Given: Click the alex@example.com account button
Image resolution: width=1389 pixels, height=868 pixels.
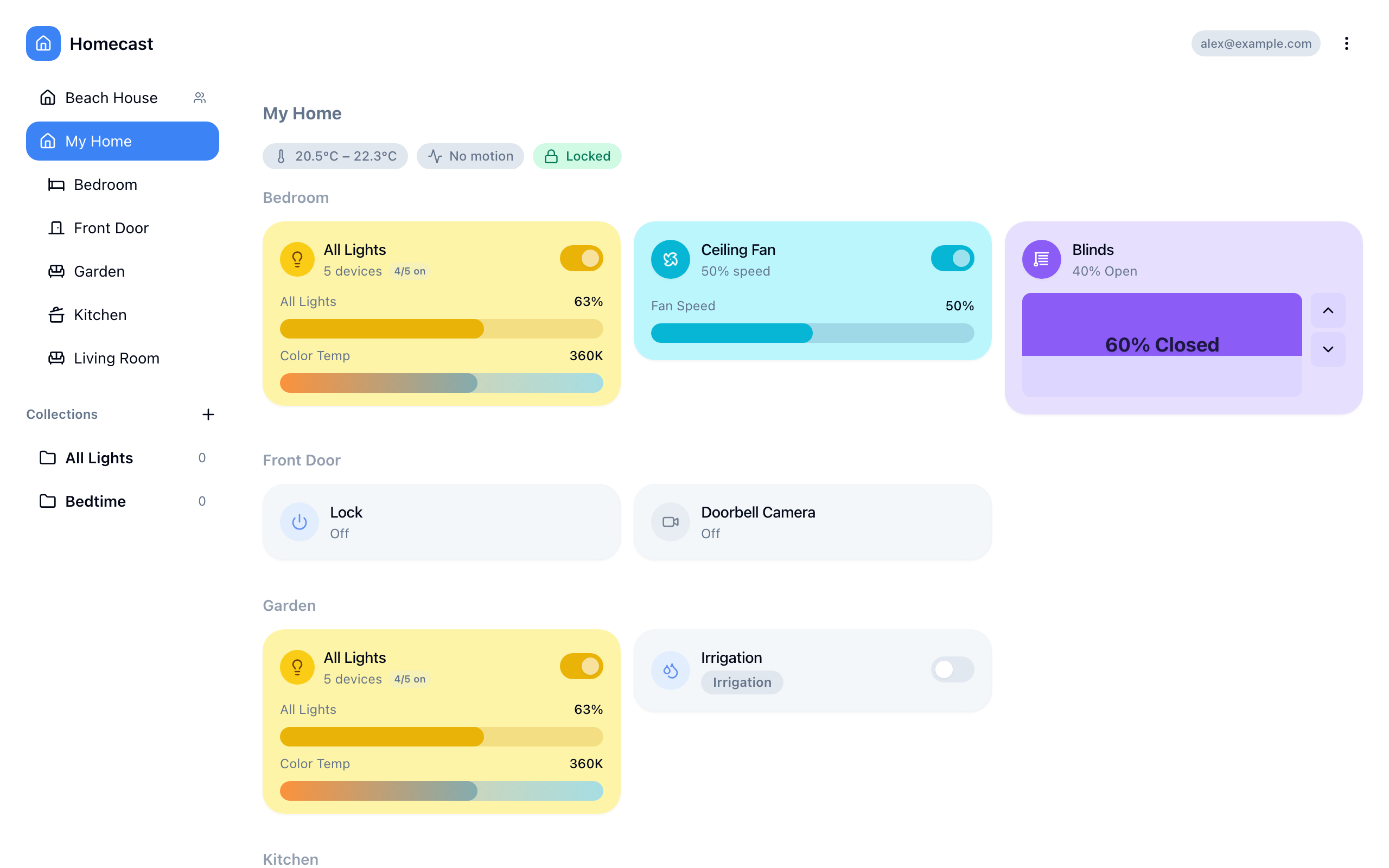Looking at the screenshot, I should (x=1256, y=43).
